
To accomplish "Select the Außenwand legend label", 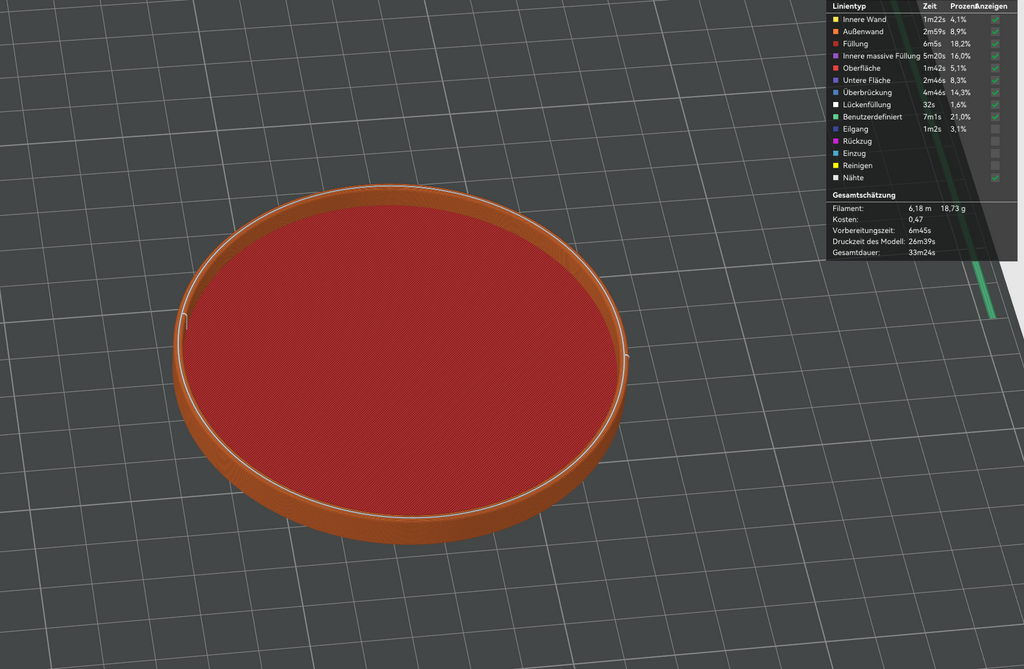I will 863,31.
